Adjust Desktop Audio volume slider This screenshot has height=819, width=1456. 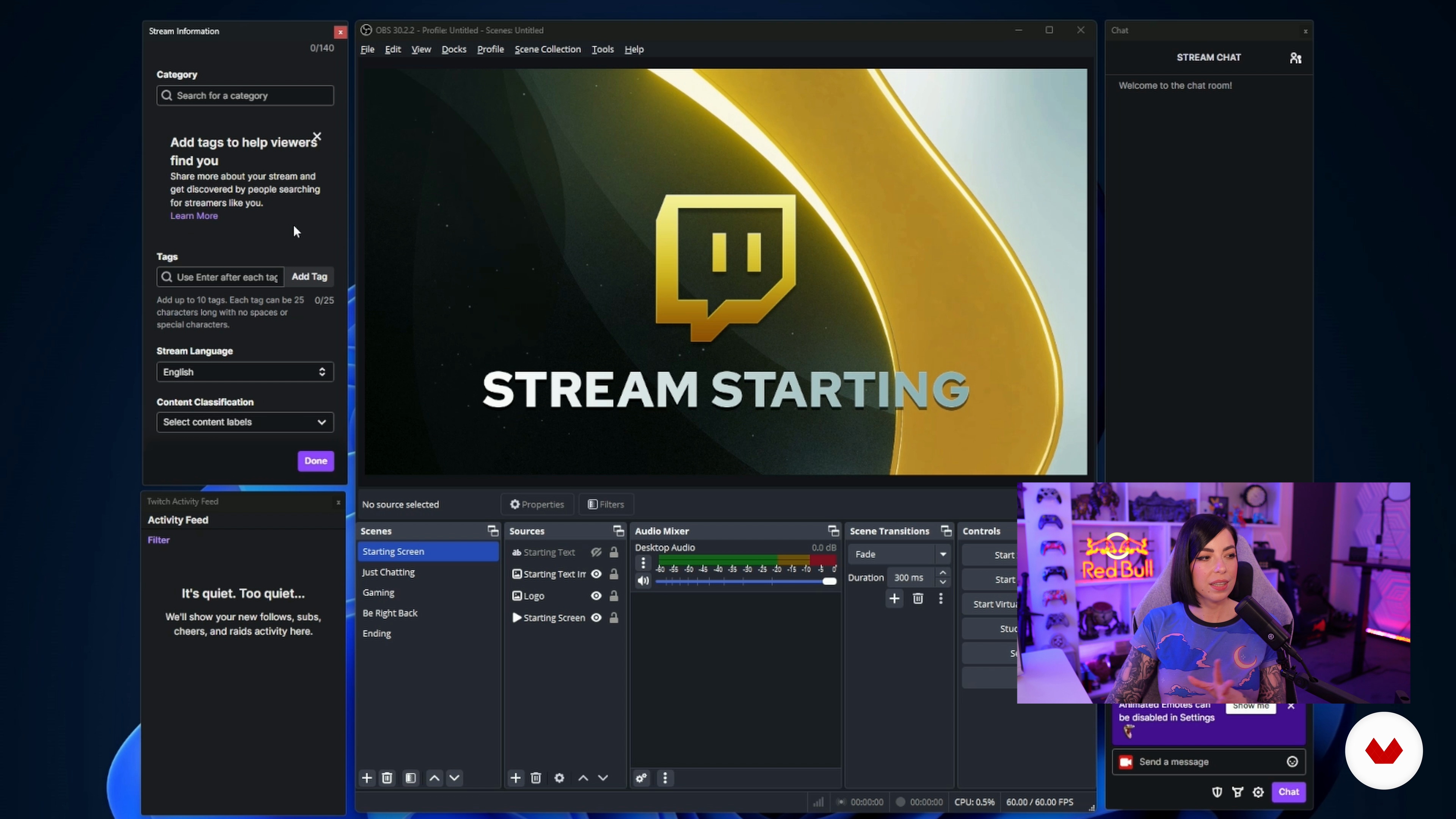(x=745, y=581)
